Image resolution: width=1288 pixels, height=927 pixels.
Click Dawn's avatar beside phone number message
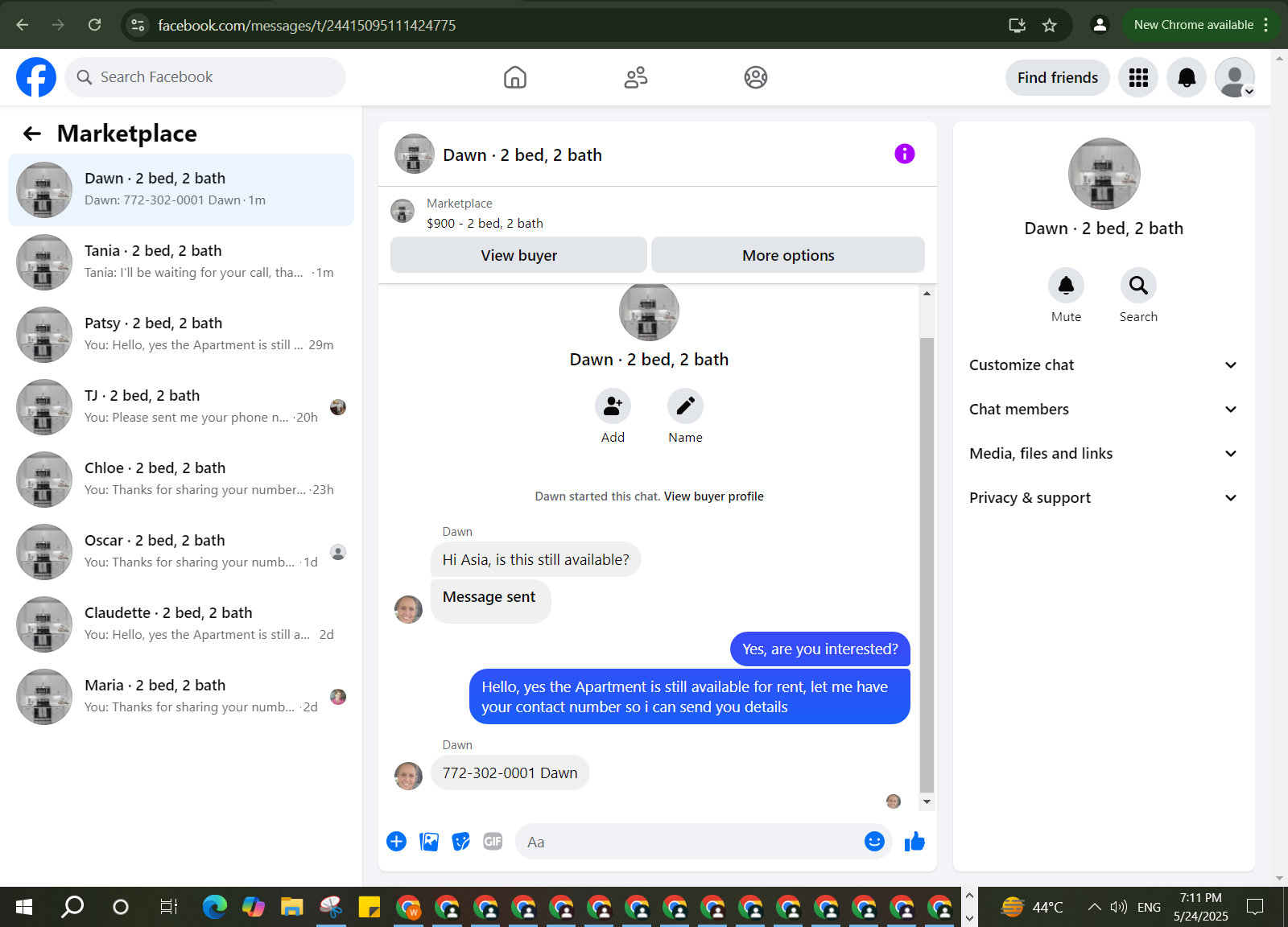[x=408, y=776]
